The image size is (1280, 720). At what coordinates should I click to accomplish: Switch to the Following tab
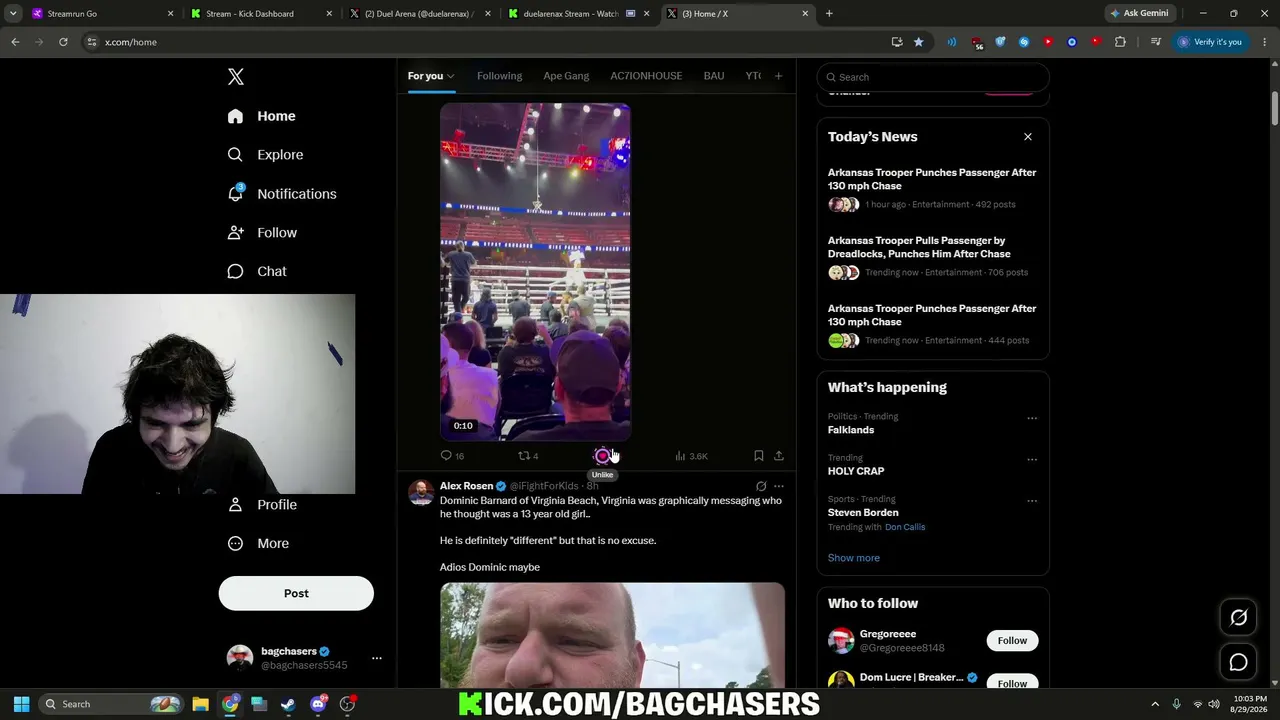pos(499,76)
